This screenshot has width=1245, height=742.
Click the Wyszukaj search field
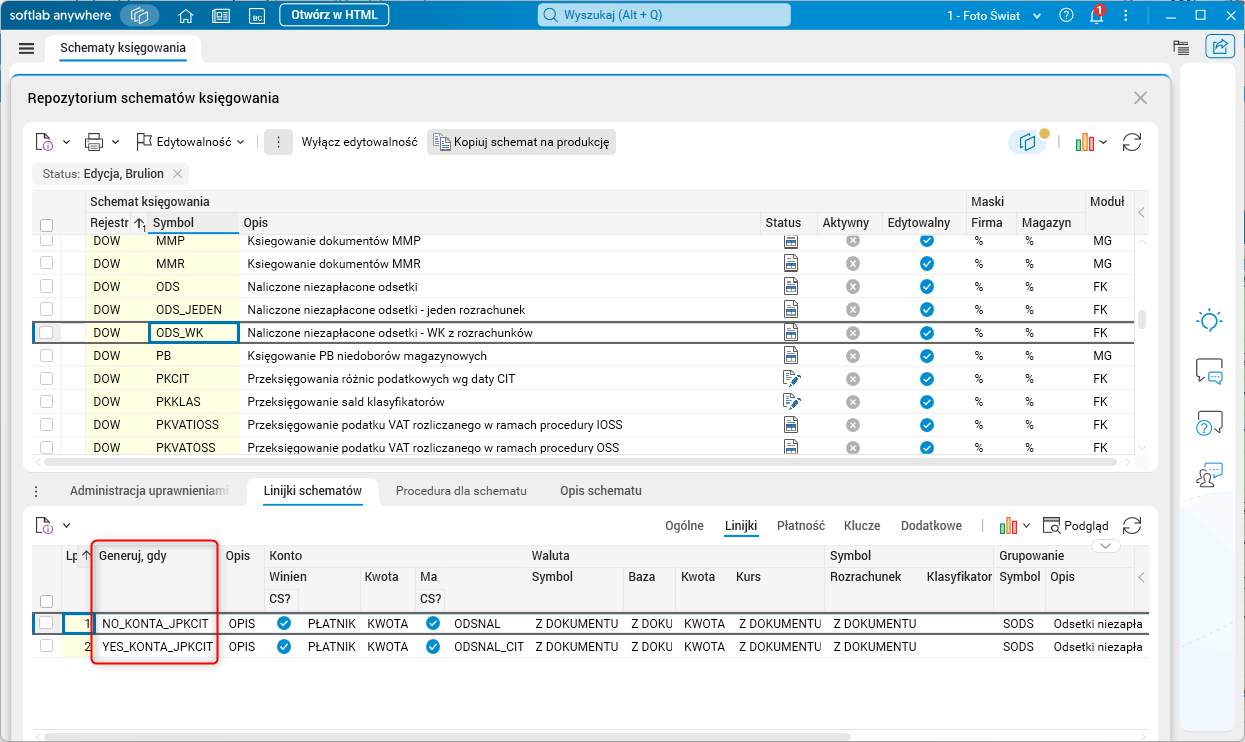pyautogui.click(x=664, y=16)
